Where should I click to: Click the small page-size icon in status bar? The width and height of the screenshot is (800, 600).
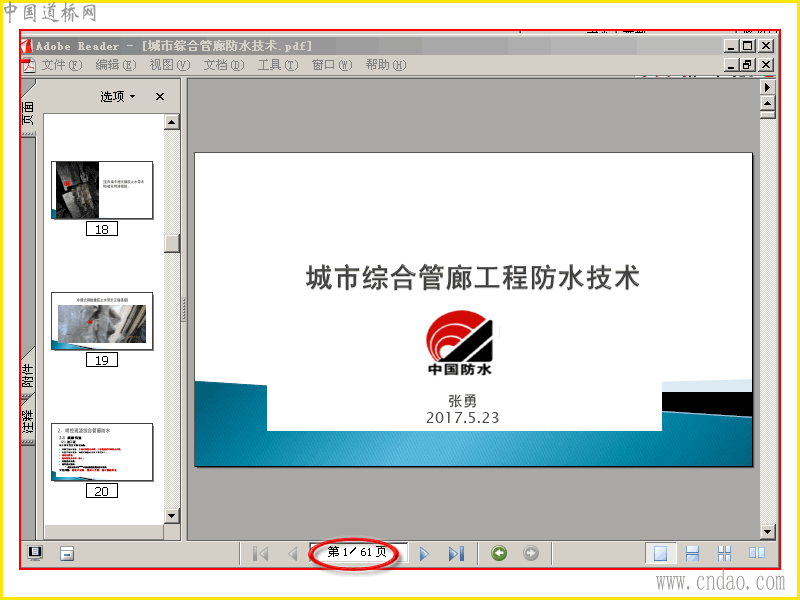[x=67, y=554]
